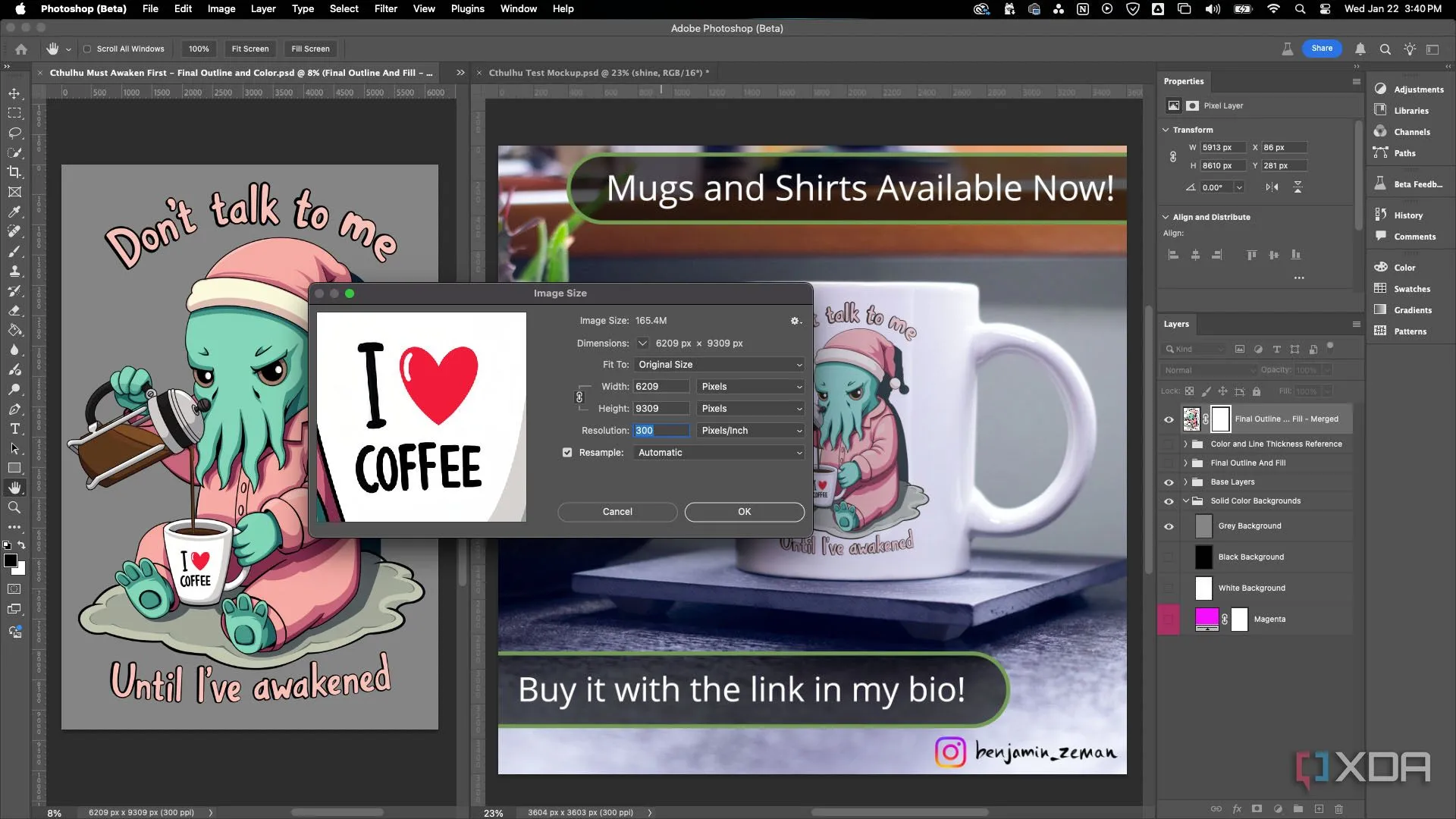Click the Share button

pos(1322,48)
